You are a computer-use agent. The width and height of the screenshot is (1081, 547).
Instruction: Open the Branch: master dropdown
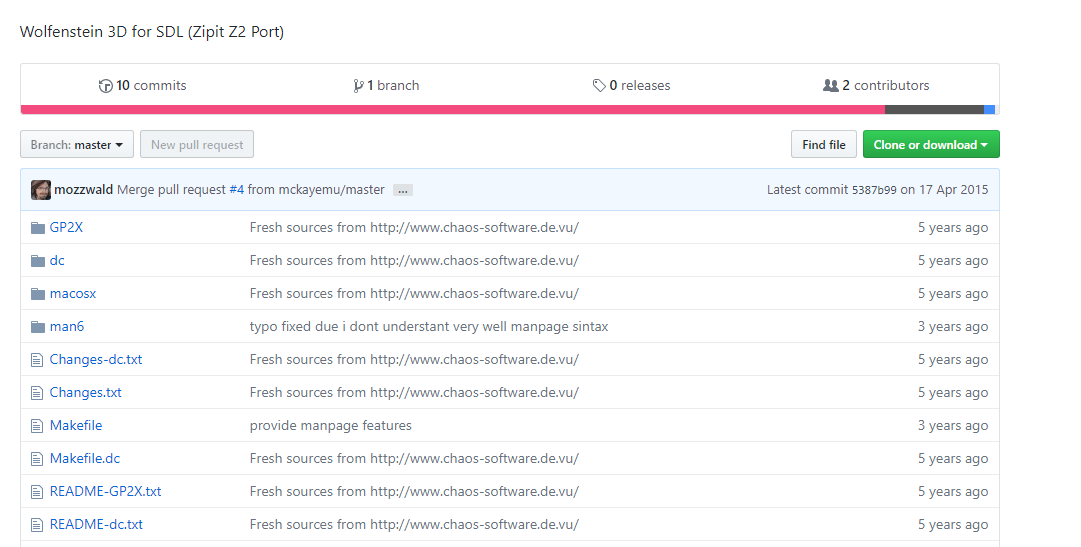click(77, 144)
